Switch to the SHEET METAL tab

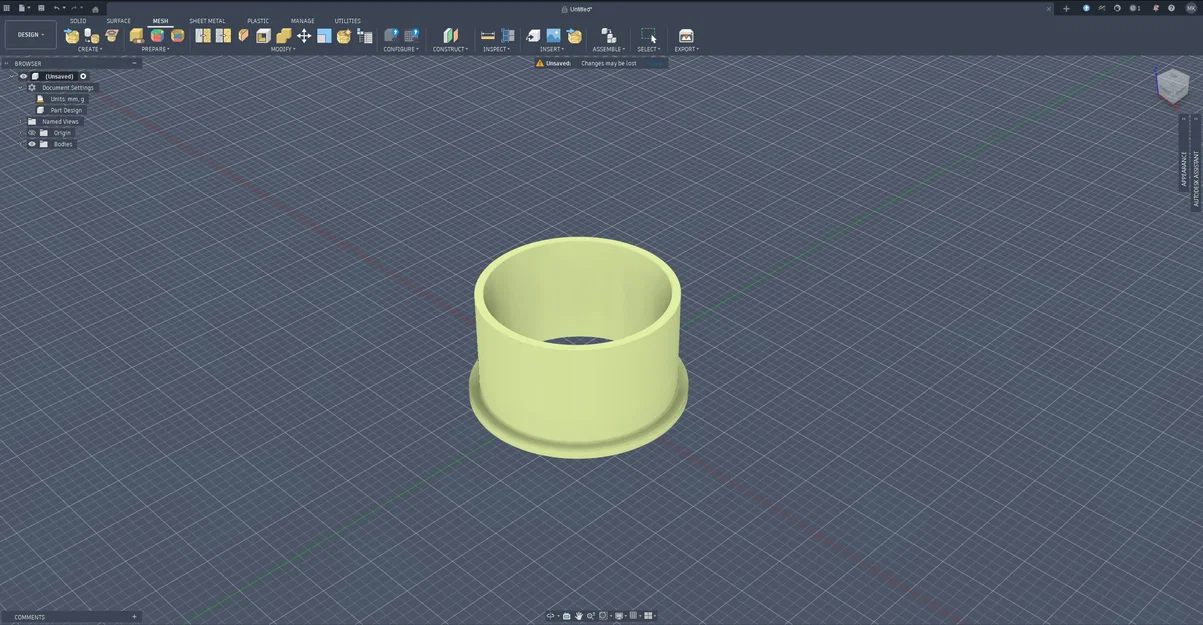pyautogui.click(x=207, y=21)
